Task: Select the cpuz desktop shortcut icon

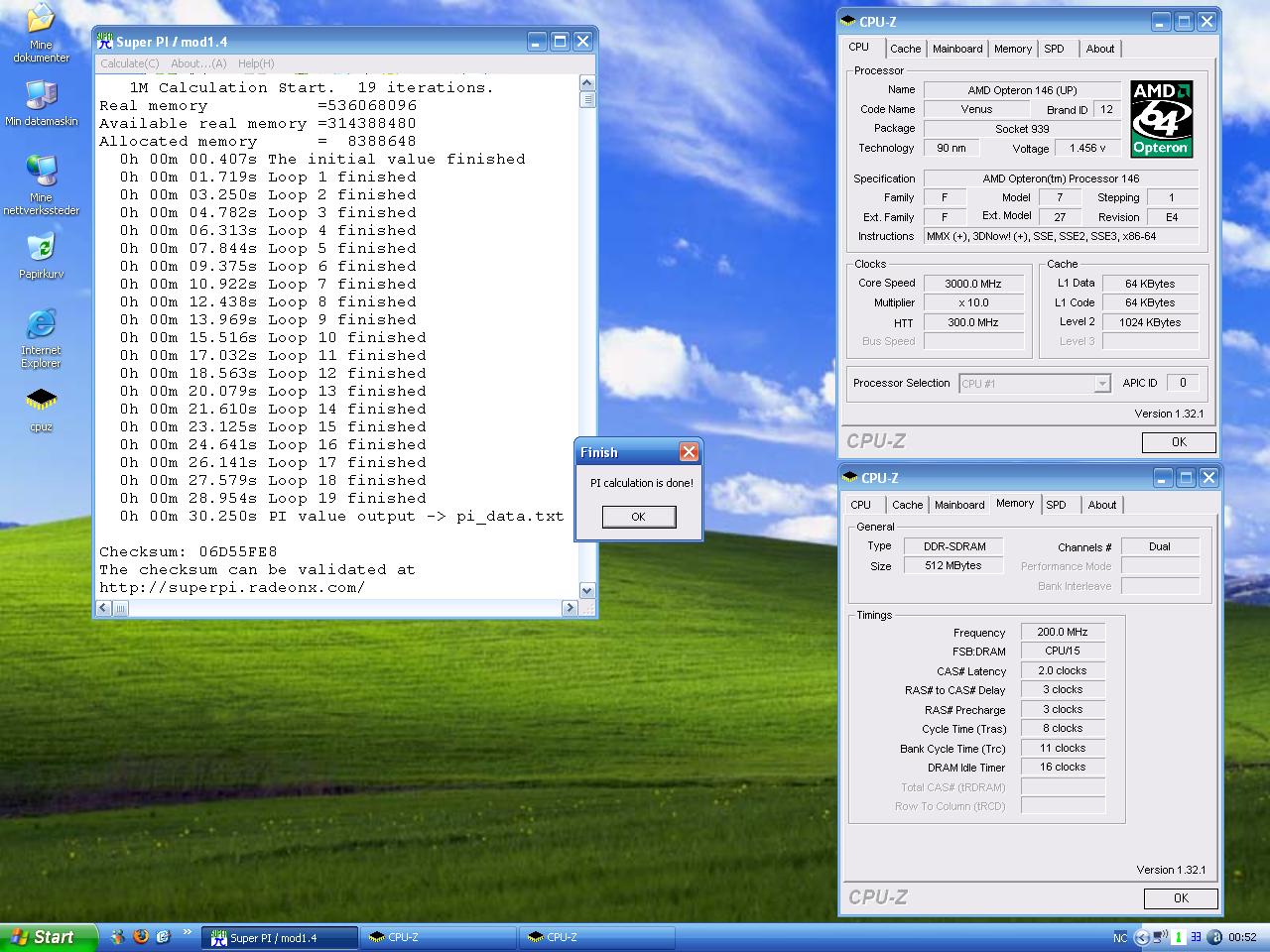Action: point(41,410)
